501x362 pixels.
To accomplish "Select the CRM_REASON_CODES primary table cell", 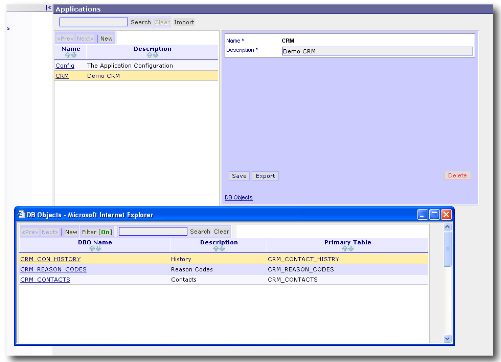I will tap(301, 269).
